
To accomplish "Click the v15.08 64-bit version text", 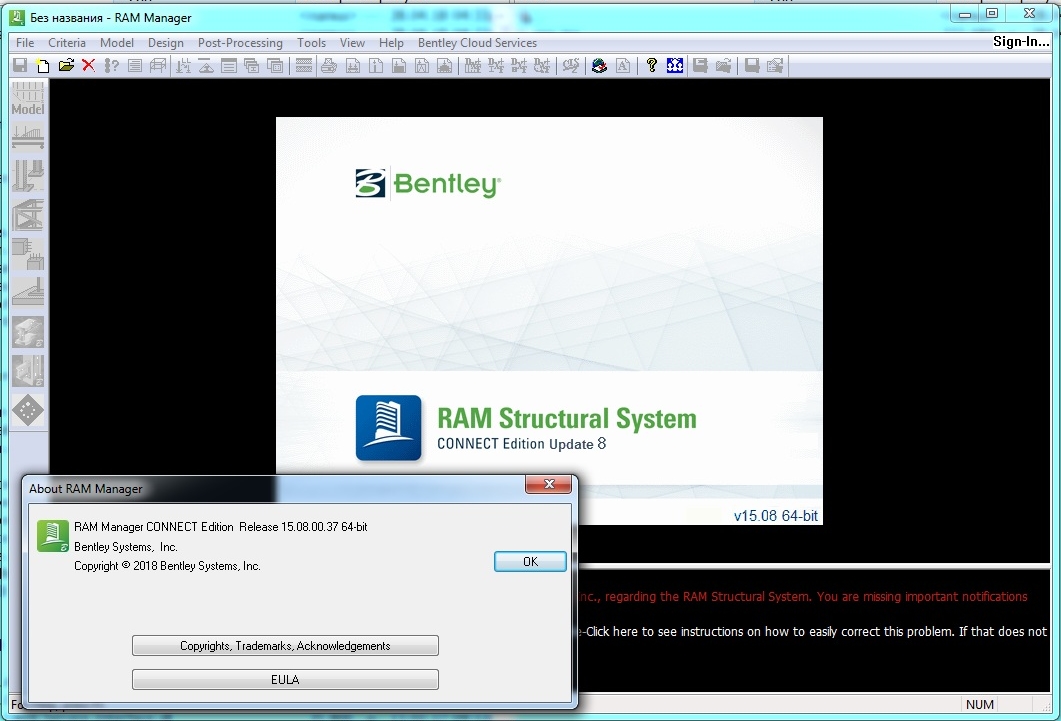I will click(775, 516).
